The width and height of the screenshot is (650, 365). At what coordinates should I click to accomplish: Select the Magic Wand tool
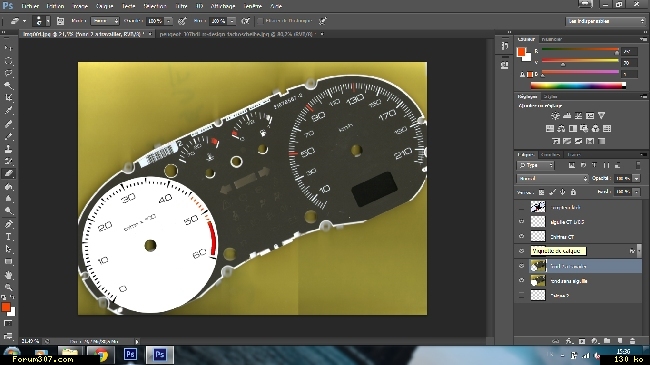8,85
